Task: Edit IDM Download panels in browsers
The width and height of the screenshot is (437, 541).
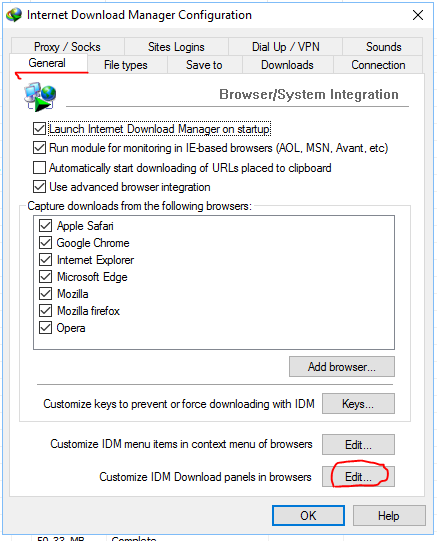Action: tap(358, 476)
